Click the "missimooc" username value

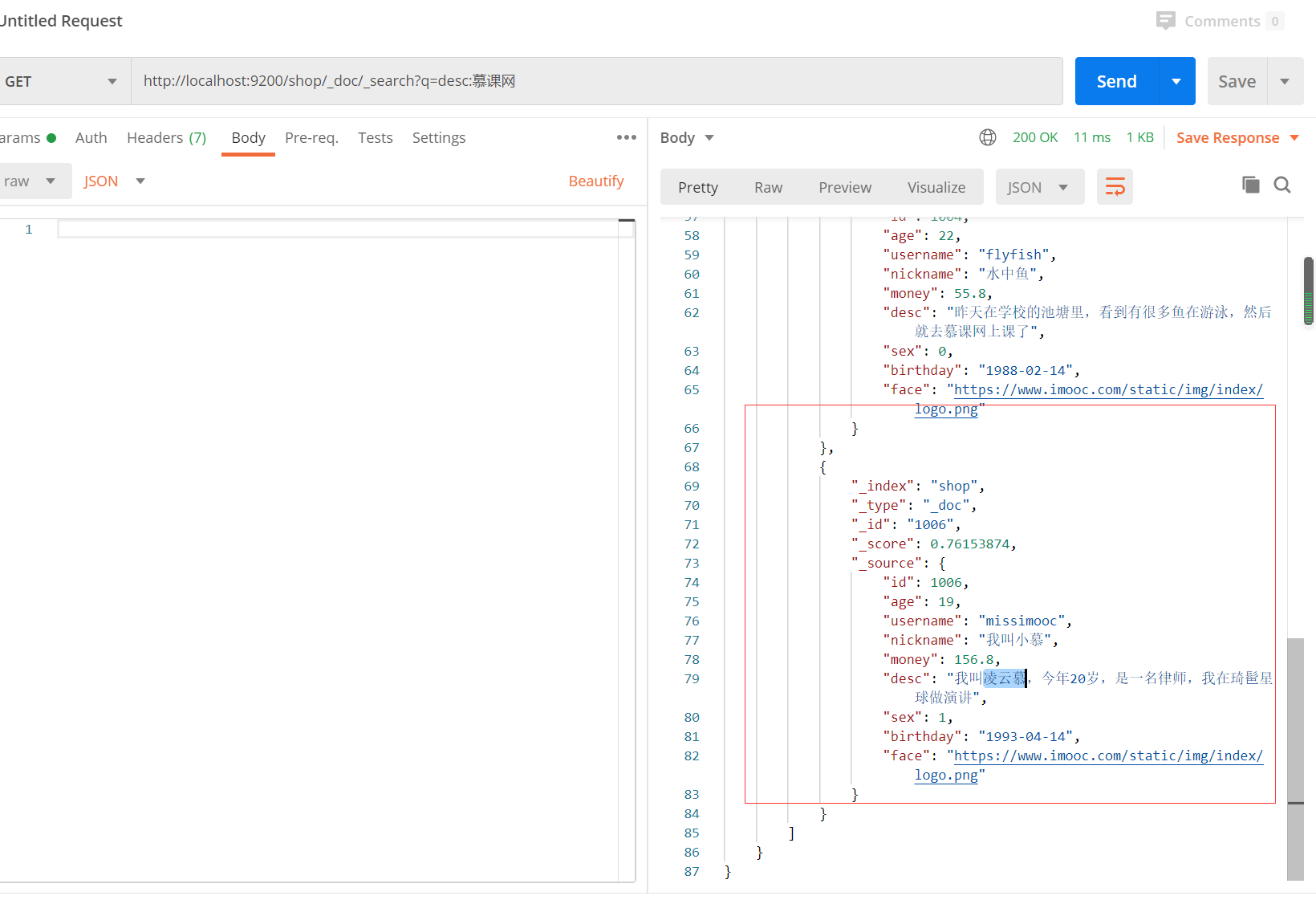[1021, 621]
